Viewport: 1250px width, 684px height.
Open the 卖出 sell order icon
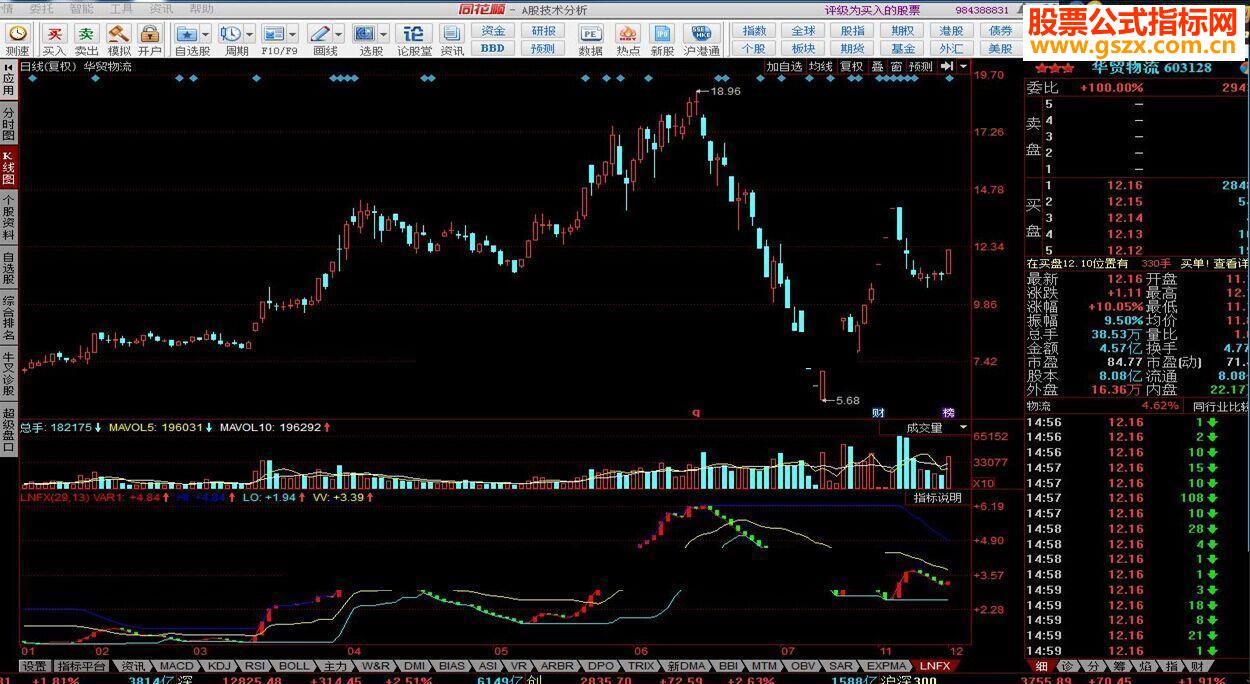coord(87,39)
